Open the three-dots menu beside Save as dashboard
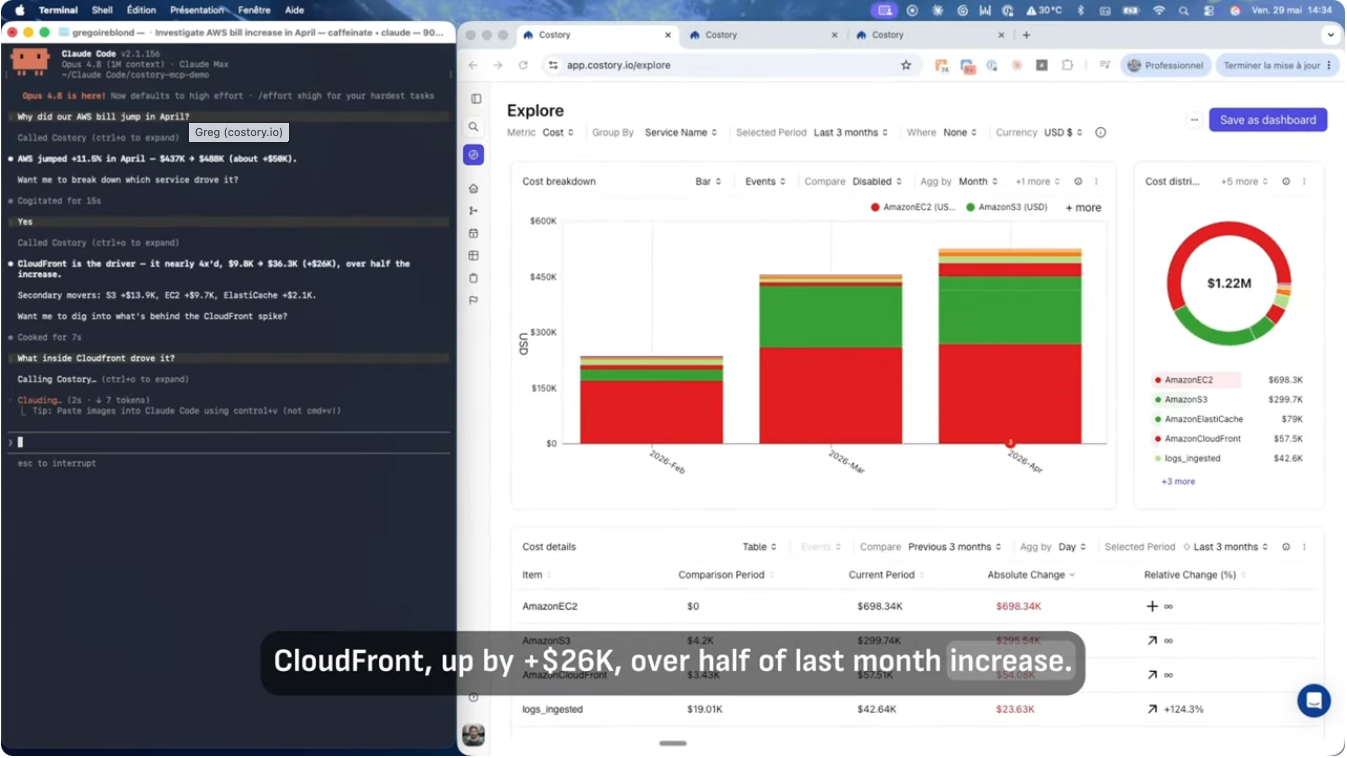The height and width of the screenshot is (758, 1347). click(x=1194, y=120)
